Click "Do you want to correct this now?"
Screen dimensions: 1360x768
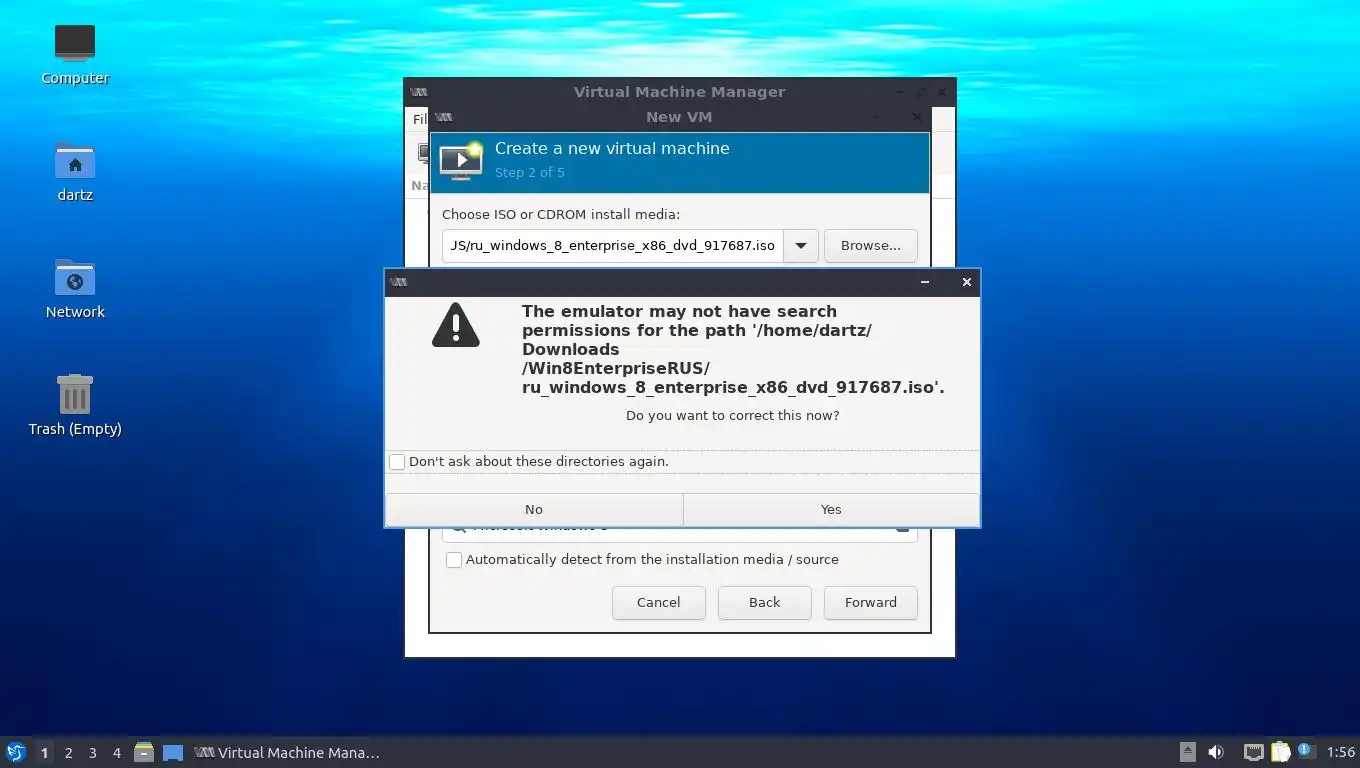click(733, 415)
